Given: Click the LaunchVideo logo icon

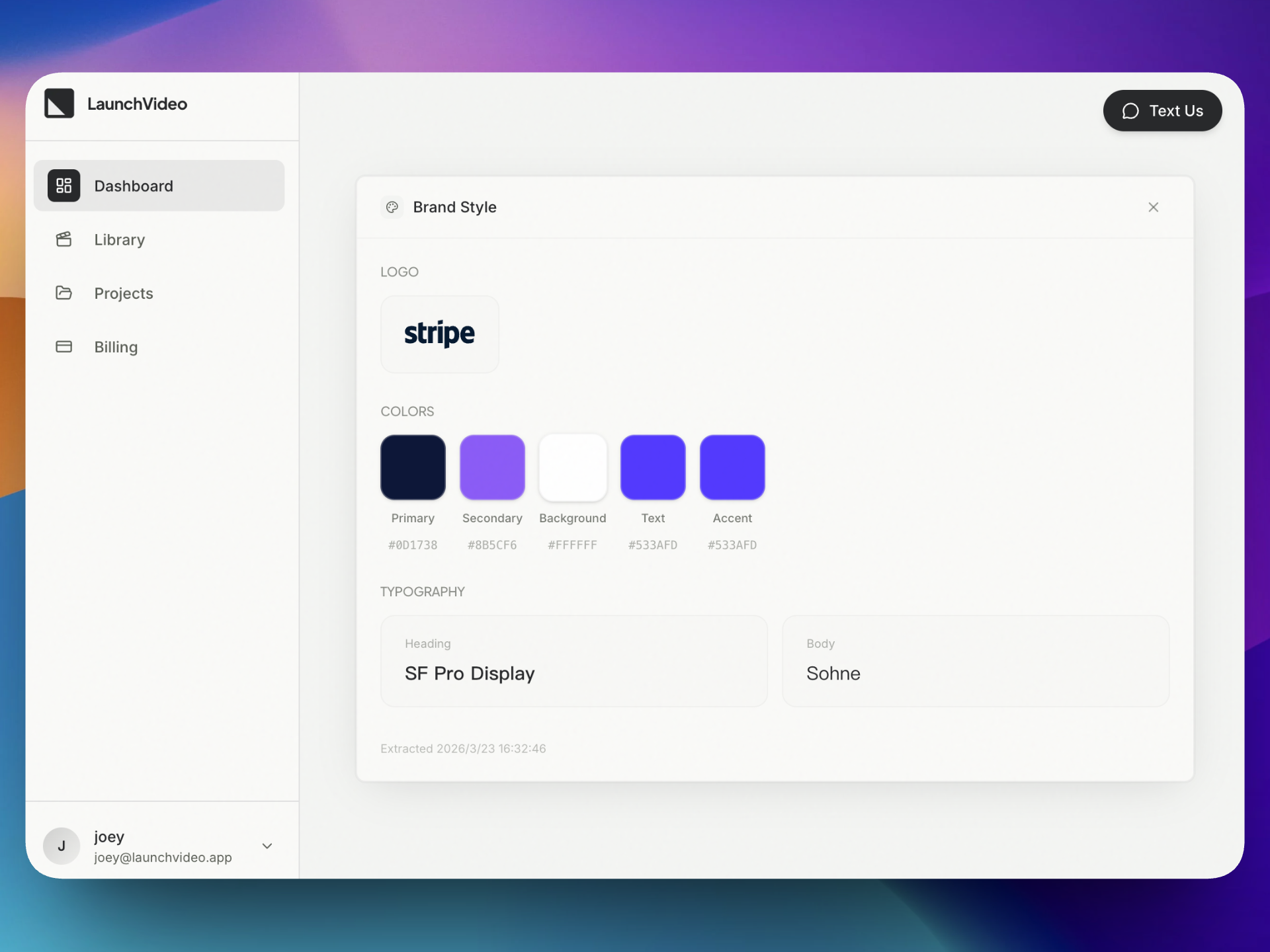Looking at the screenshot, I should point(59,103).
